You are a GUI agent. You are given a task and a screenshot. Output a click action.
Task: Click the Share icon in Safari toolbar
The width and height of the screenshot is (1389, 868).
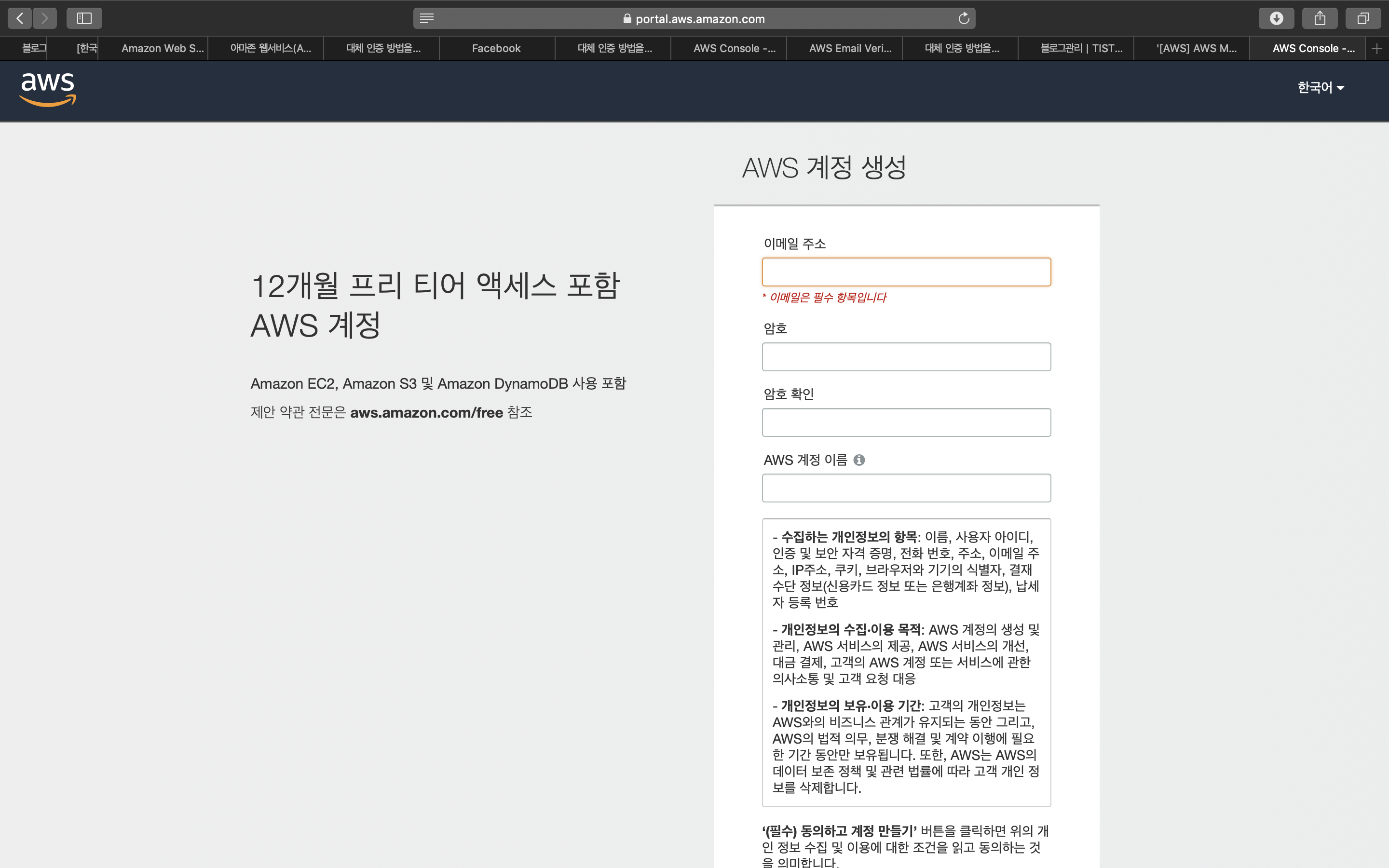(x=1320, y=18)
